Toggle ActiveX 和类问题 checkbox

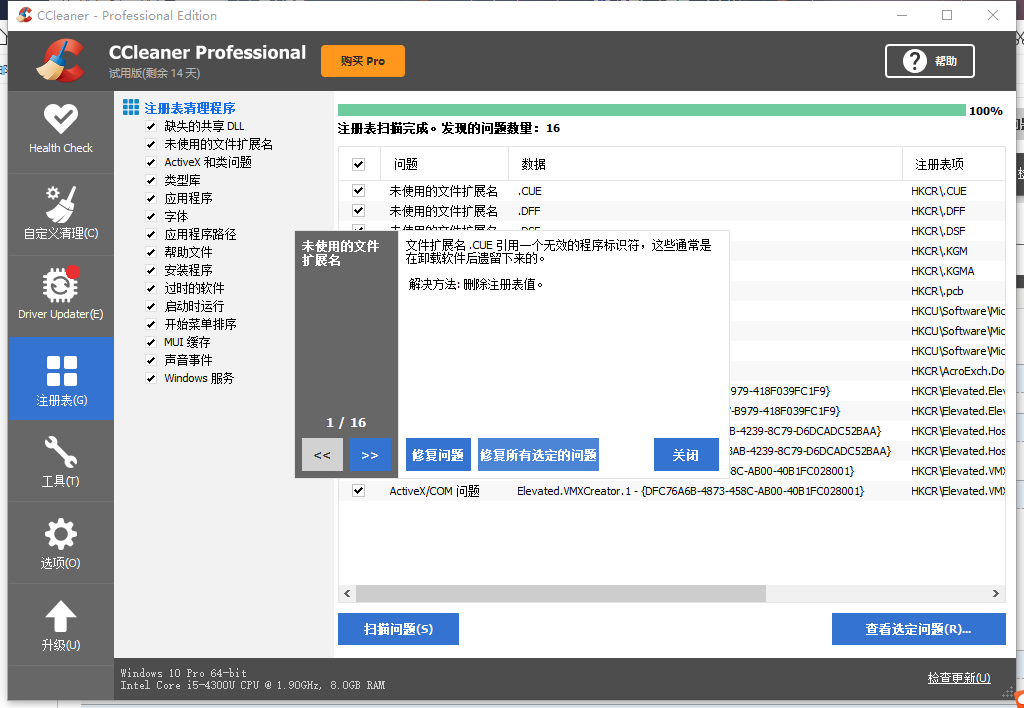tap(151, 163)
